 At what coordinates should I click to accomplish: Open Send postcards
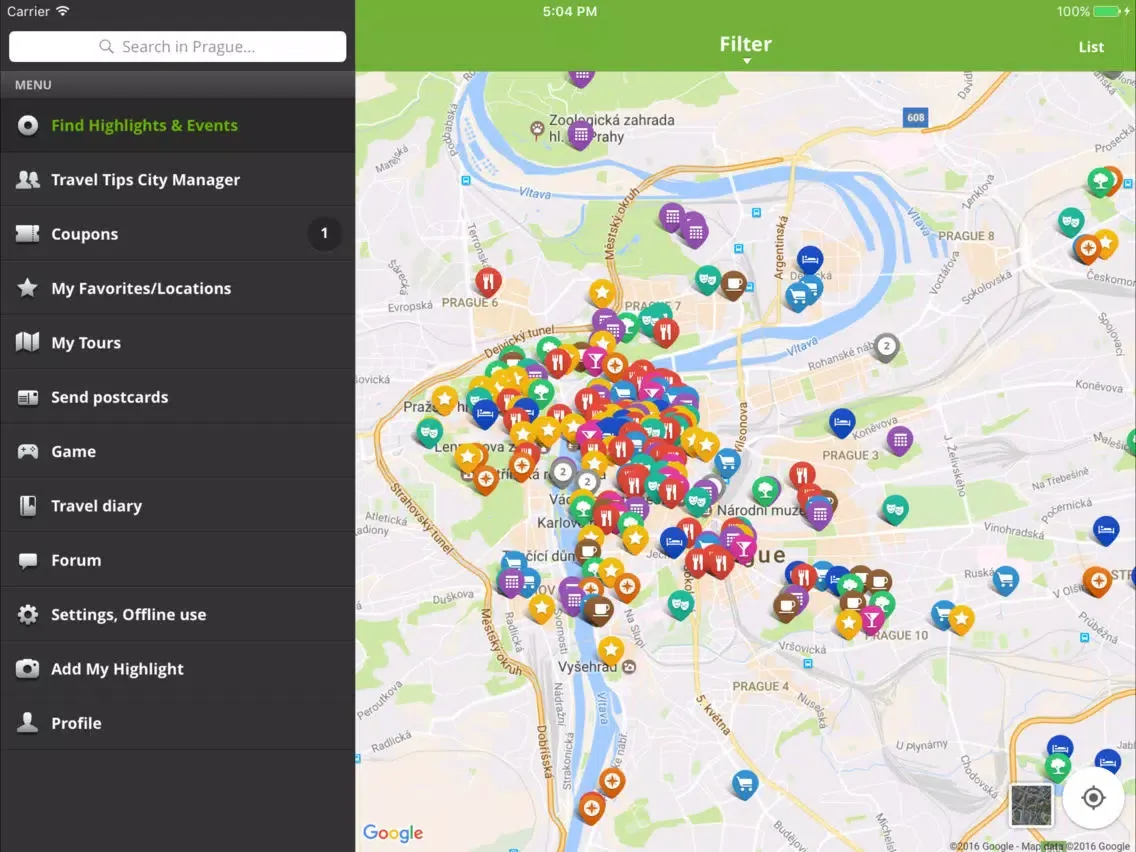178,397
